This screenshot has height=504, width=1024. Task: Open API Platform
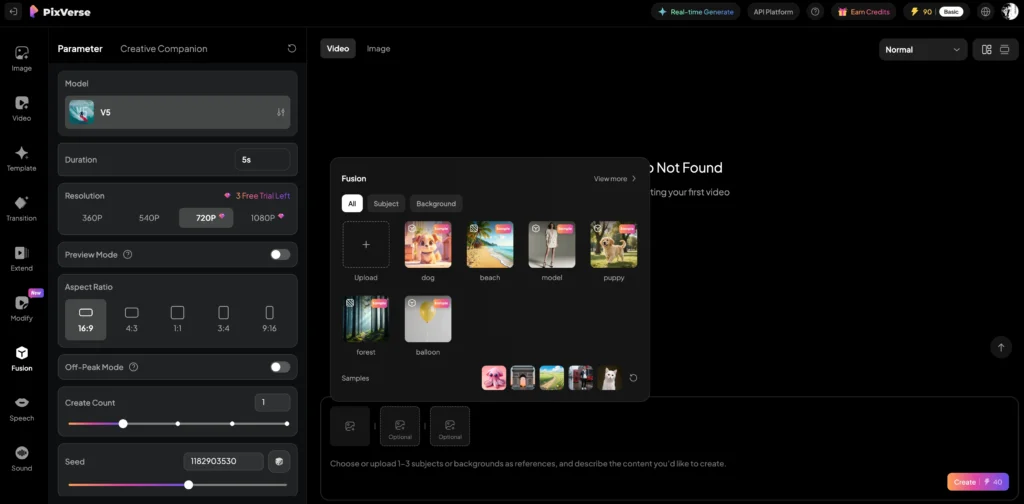(774, 12)
